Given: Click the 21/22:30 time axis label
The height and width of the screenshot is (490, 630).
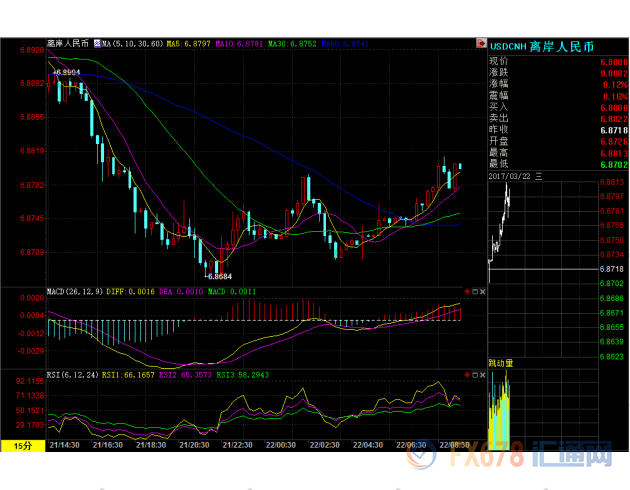Looking at the screenshot, I should coord(237,445).
